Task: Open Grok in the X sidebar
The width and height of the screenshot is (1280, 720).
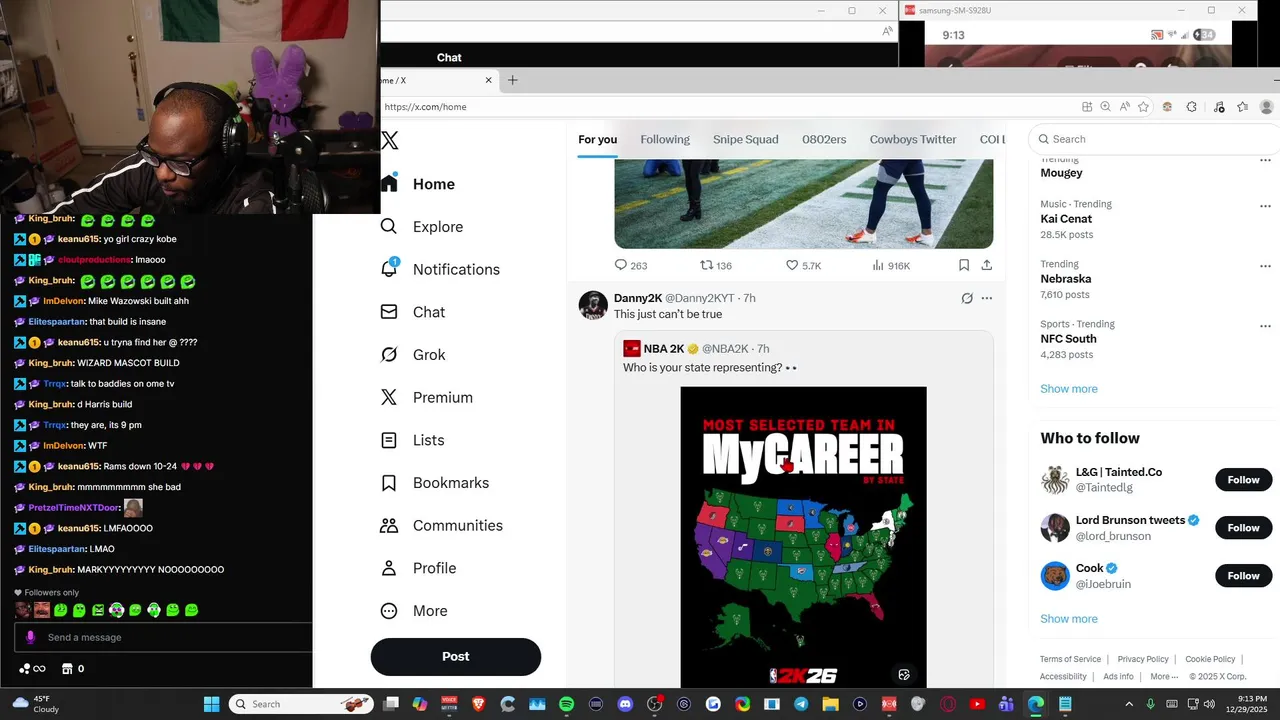Action: tap(413, 355)
